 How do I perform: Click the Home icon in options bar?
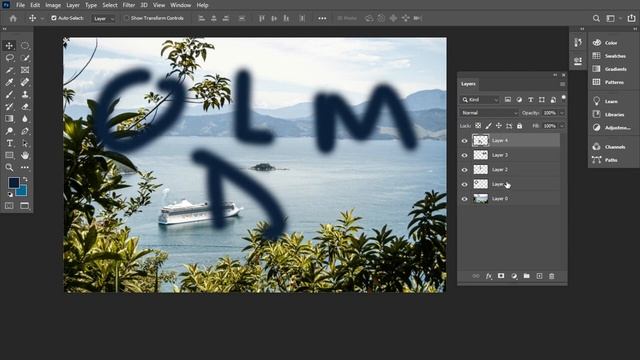point(13,18)
